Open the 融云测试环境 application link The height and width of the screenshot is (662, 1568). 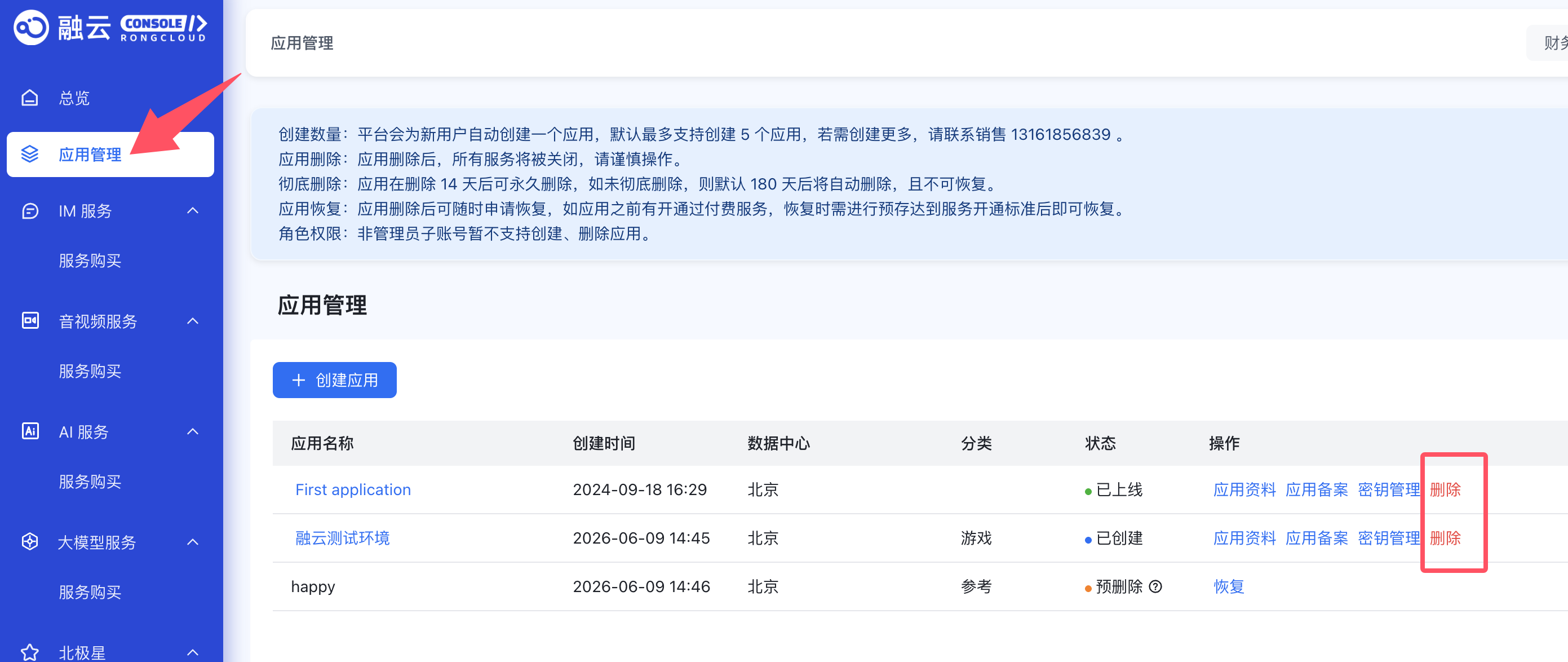(342, 538)
